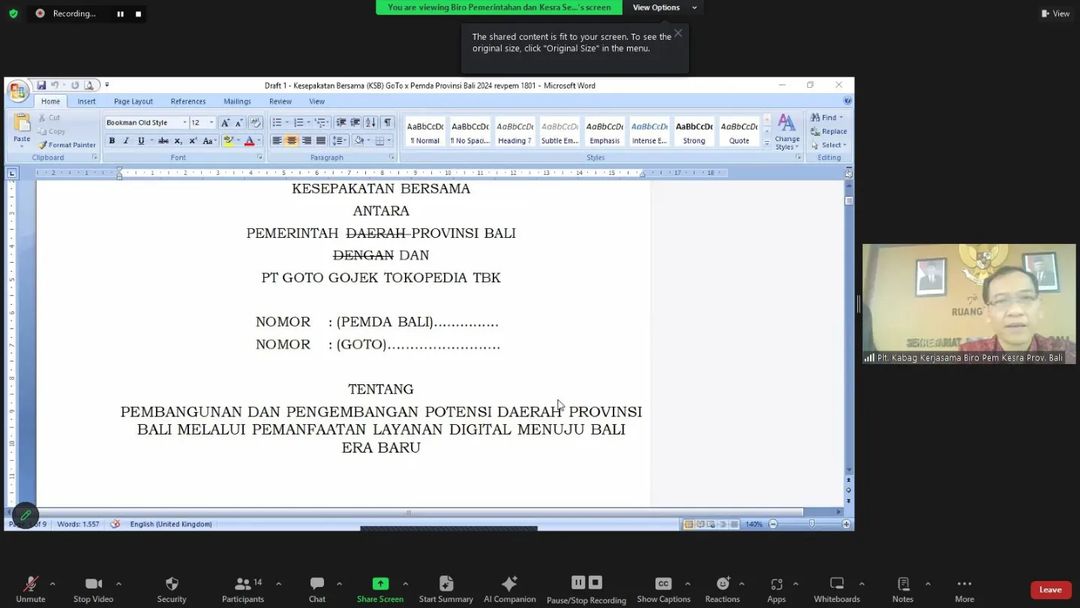Open Reactions menu
This screenshot has width=1080, height=608.
(x=722, y=589)
